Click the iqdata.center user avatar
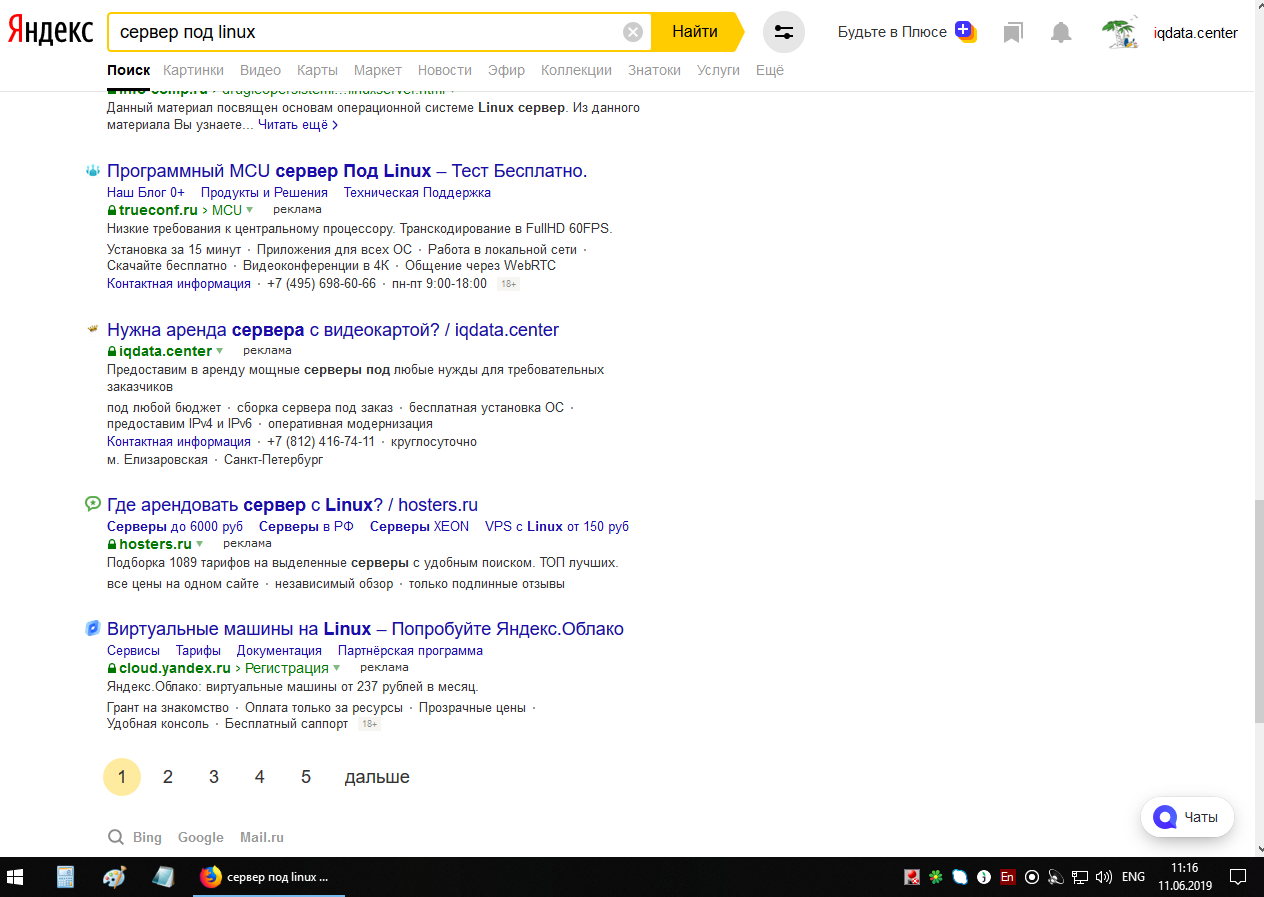The width and height of the screenshot is (1264, 897). click(x=1121, y=32)
